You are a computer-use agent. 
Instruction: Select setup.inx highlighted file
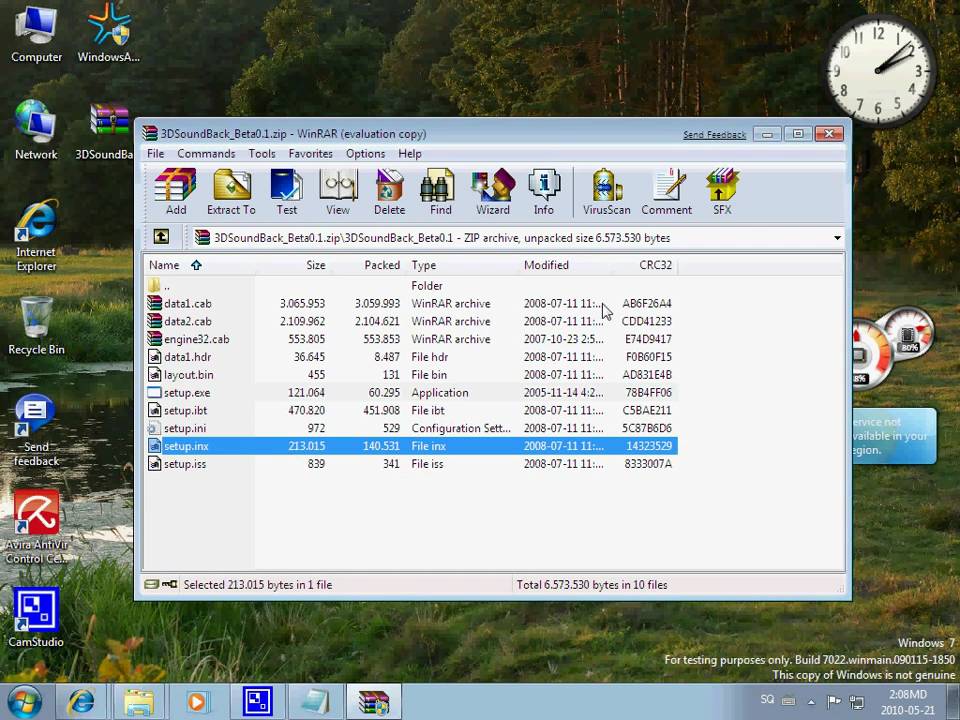pyautogui.click(x=411, y=446)
